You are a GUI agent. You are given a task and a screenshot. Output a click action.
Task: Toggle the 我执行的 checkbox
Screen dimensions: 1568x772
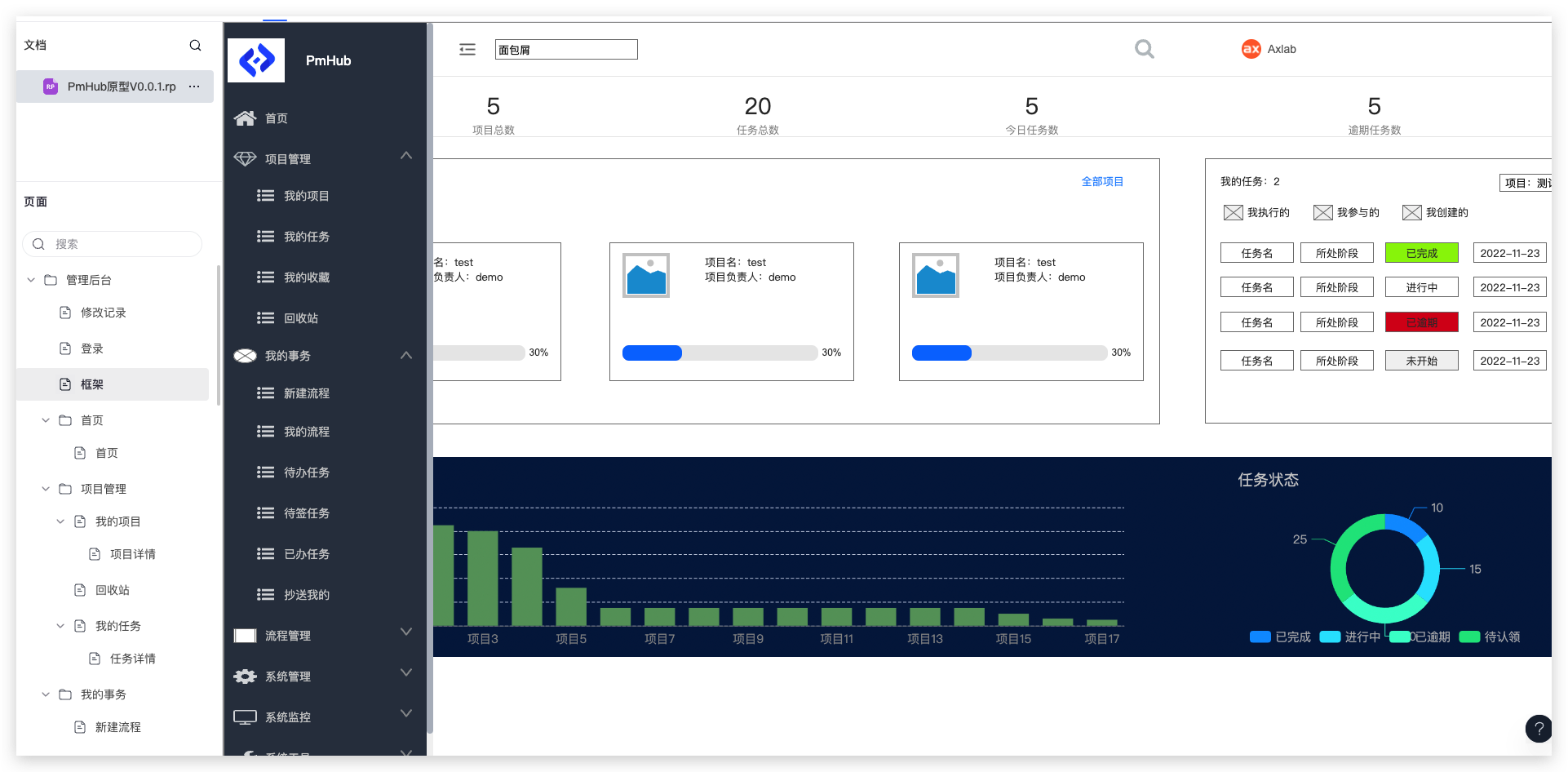pos(1233,213)
